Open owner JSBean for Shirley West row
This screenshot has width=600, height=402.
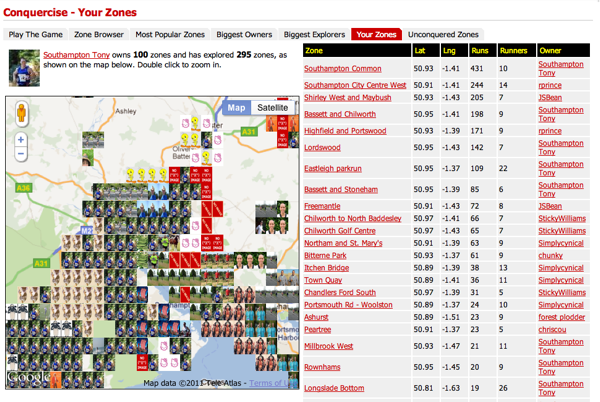click(550, 98)
